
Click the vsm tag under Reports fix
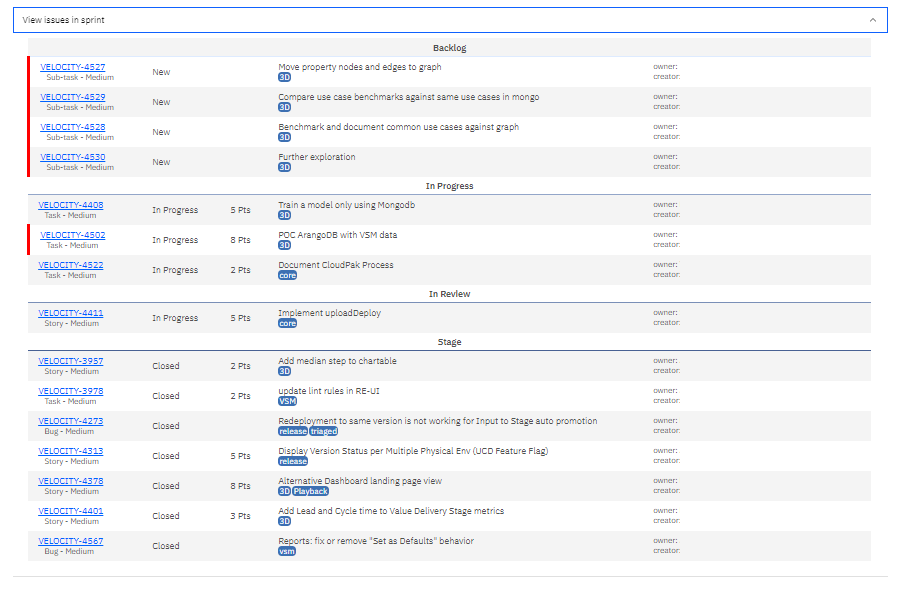point(287,551)
